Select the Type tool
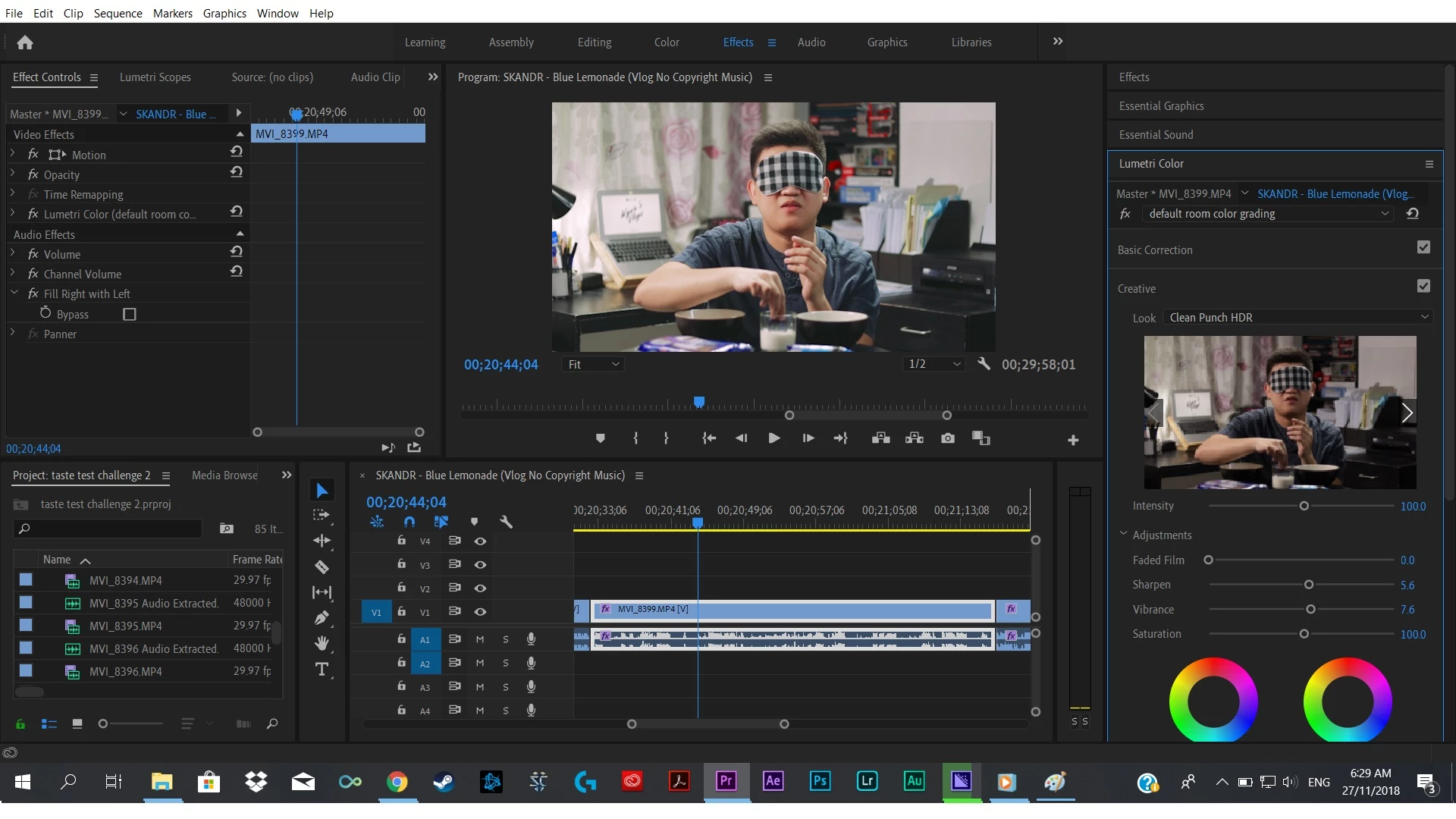Viewport: 1456px width, 819px height. pos(322,669)
